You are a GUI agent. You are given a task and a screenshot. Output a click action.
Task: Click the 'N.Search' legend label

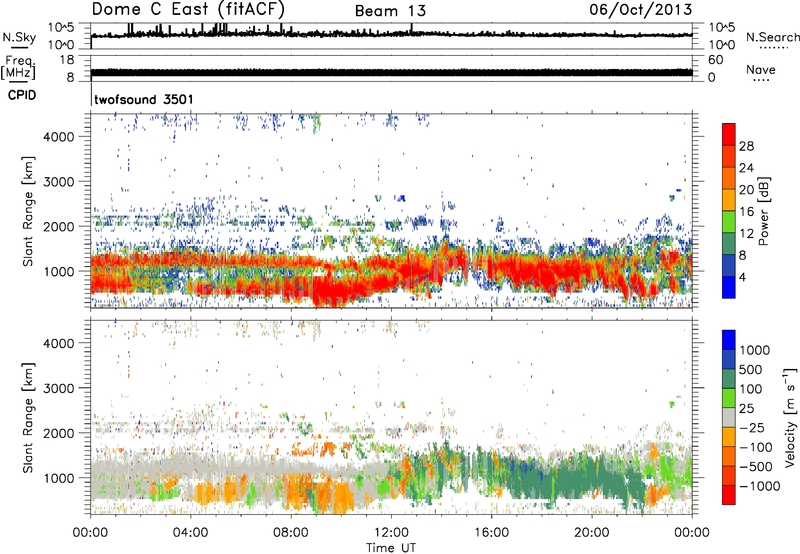(x=772, y=37)
